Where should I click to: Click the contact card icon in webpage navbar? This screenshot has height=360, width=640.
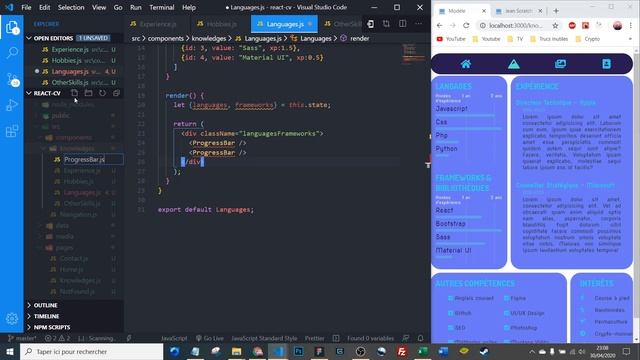tap(607, 64)
